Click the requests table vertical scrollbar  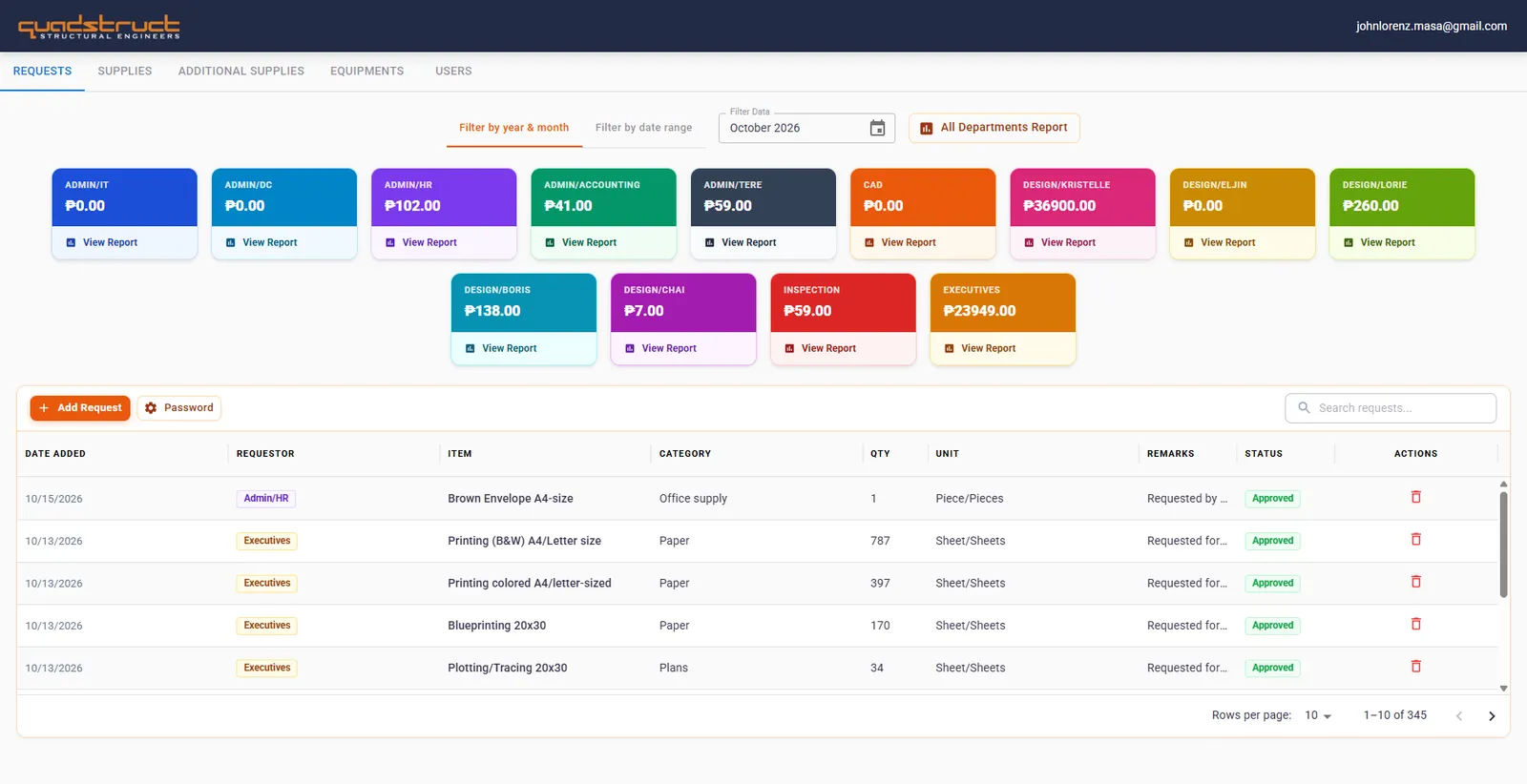1503,544
